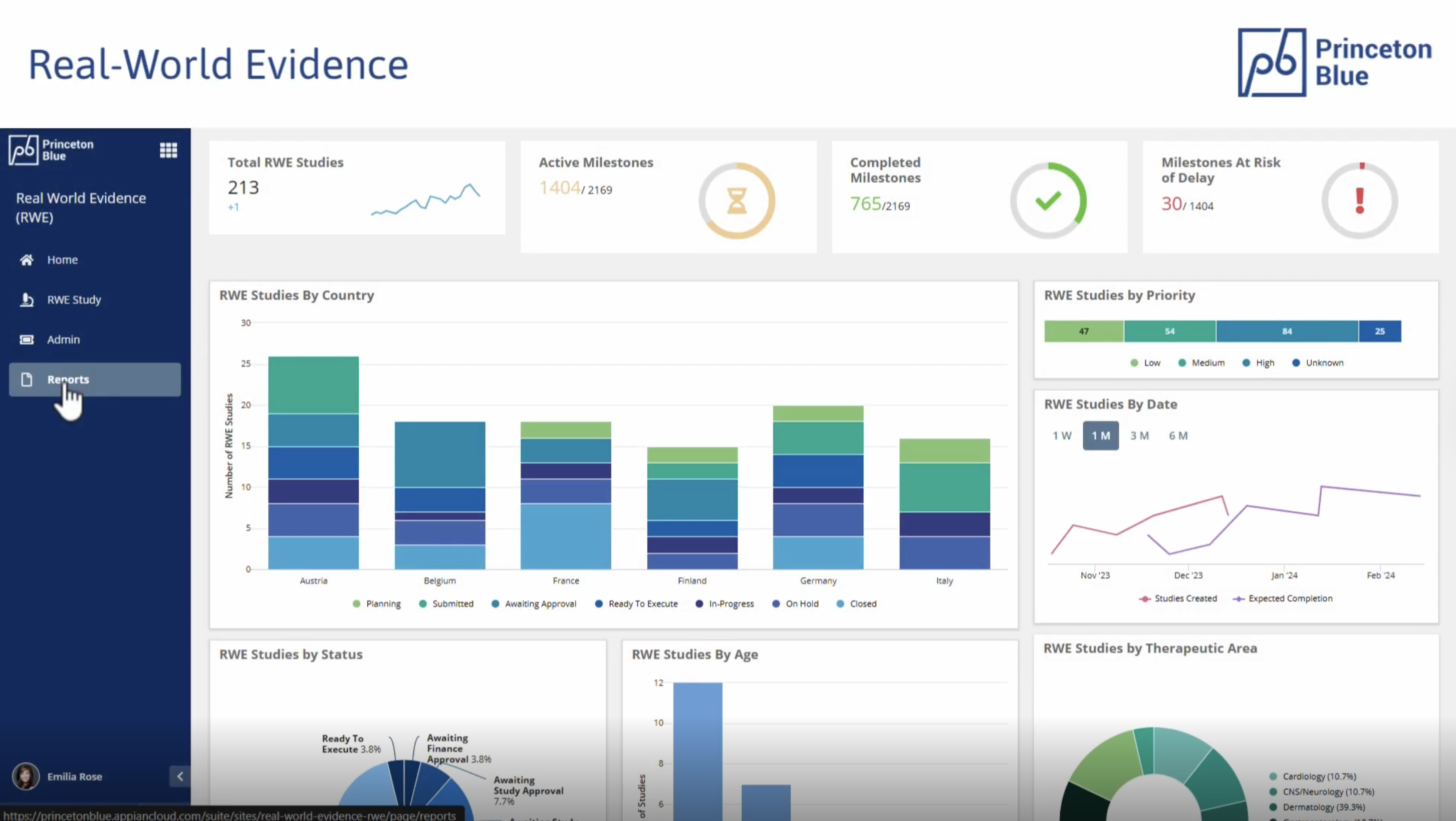This screenshot has width=1456, height=821.
Task: Switch to the 6 M date range
Action: (1178, 436)
